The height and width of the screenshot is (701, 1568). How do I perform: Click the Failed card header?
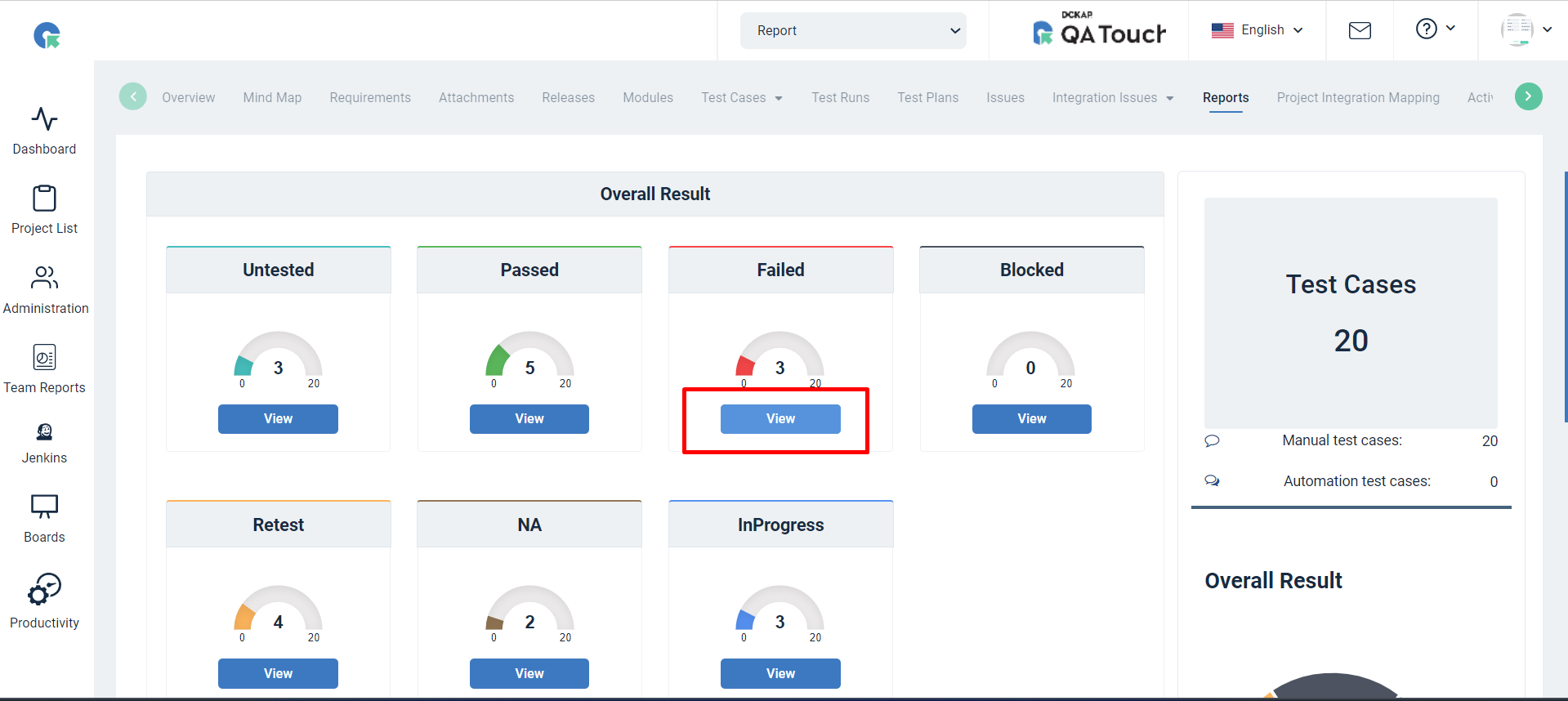pyautogui.click(x=780, y=270)
